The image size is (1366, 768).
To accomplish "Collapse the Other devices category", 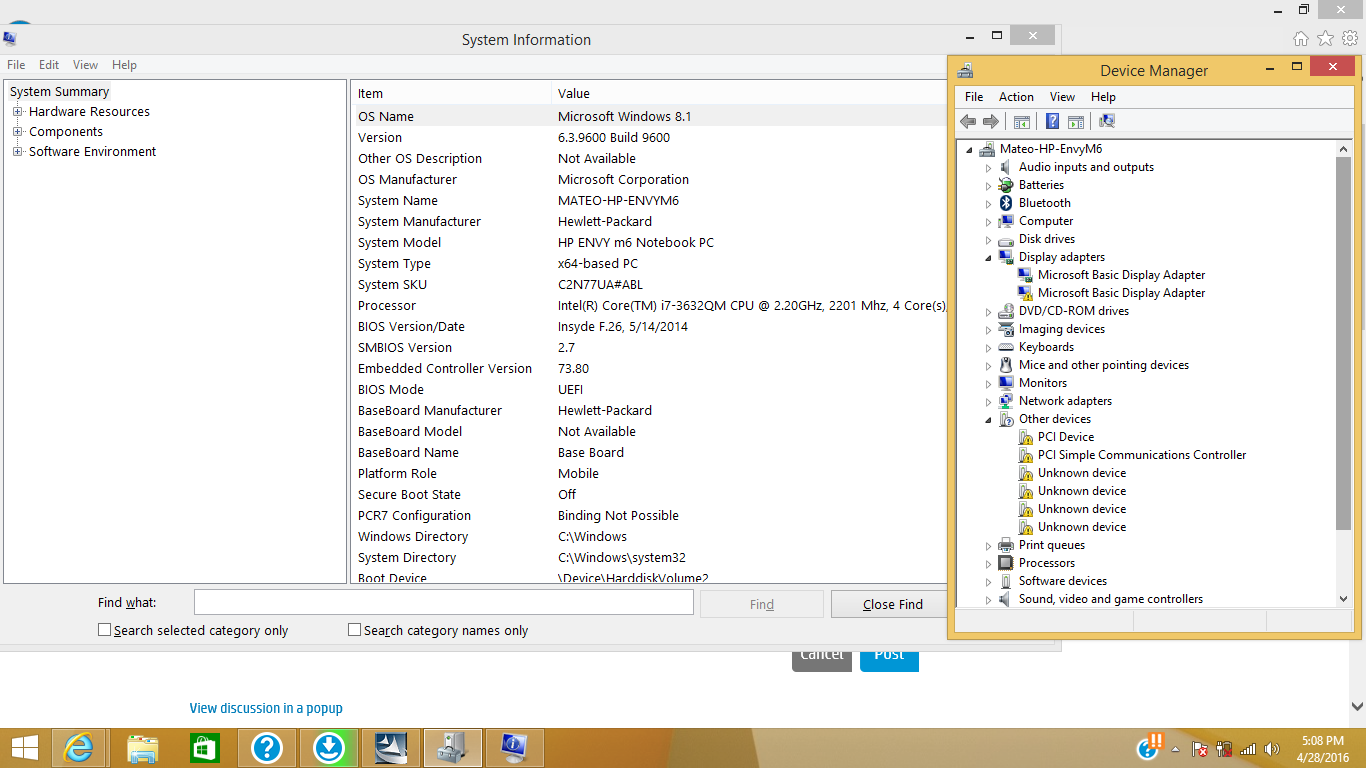I will 988,420.
